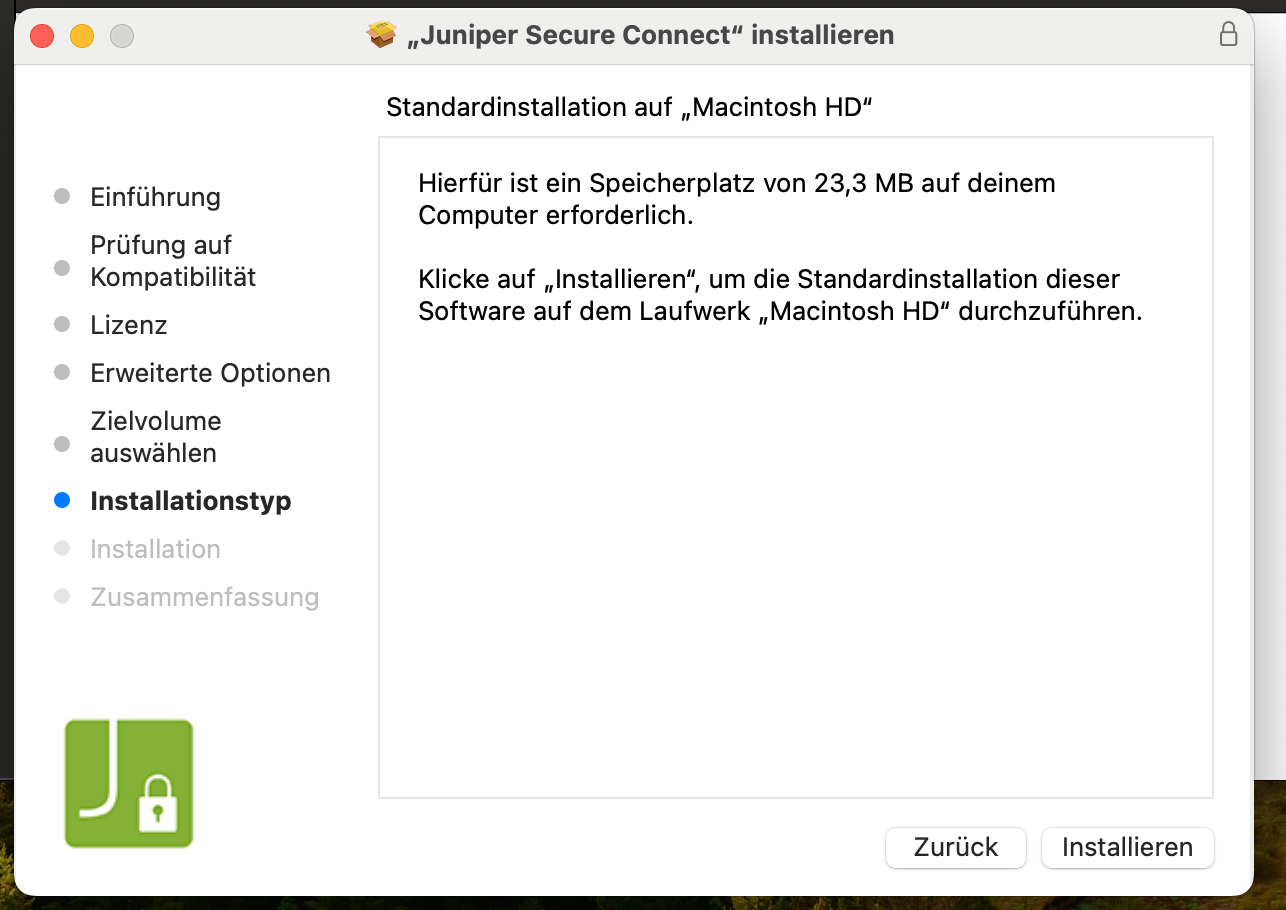Click the Zurück button
The width and height of the screenshot is (1286, 910).
955,847
